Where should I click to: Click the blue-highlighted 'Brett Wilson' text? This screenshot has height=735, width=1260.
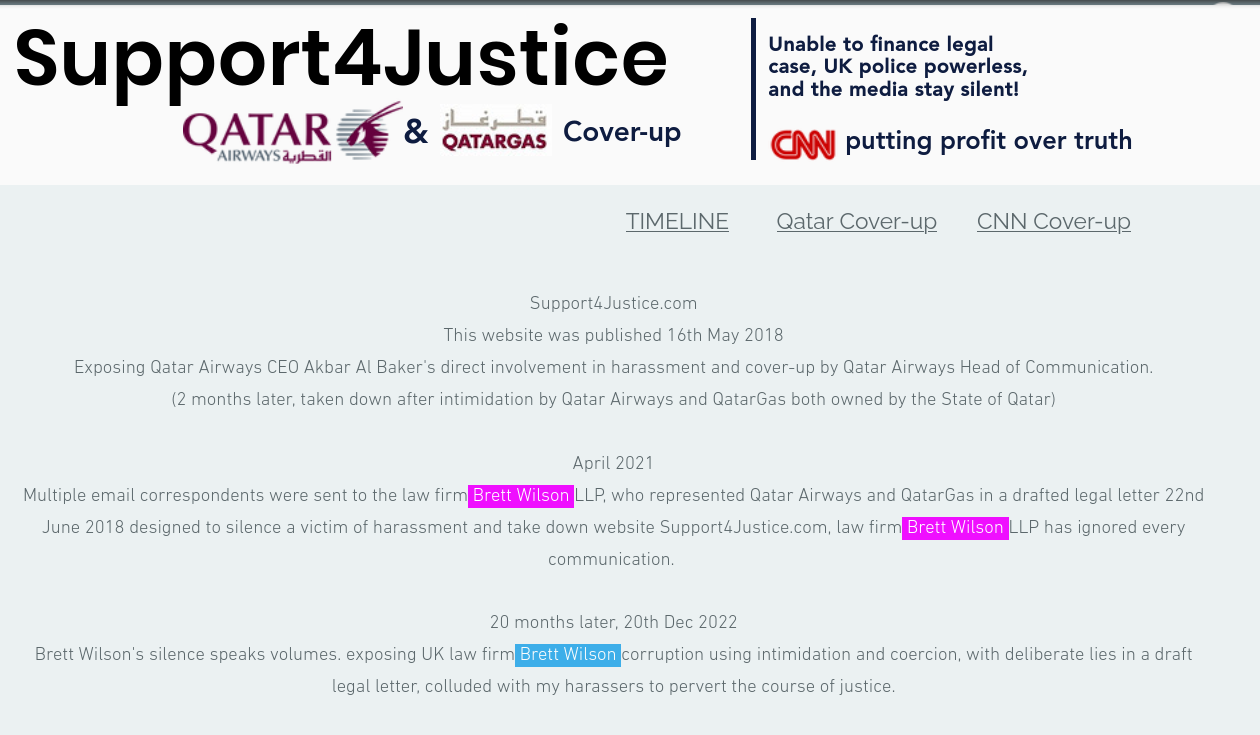[568, 655]
